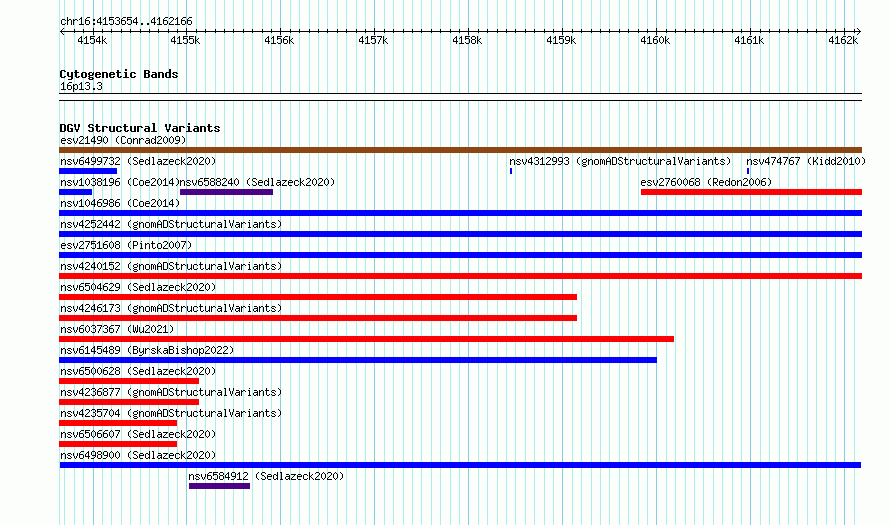
Task: Select the nsv6037367 red variant bar
Action: 367,339
